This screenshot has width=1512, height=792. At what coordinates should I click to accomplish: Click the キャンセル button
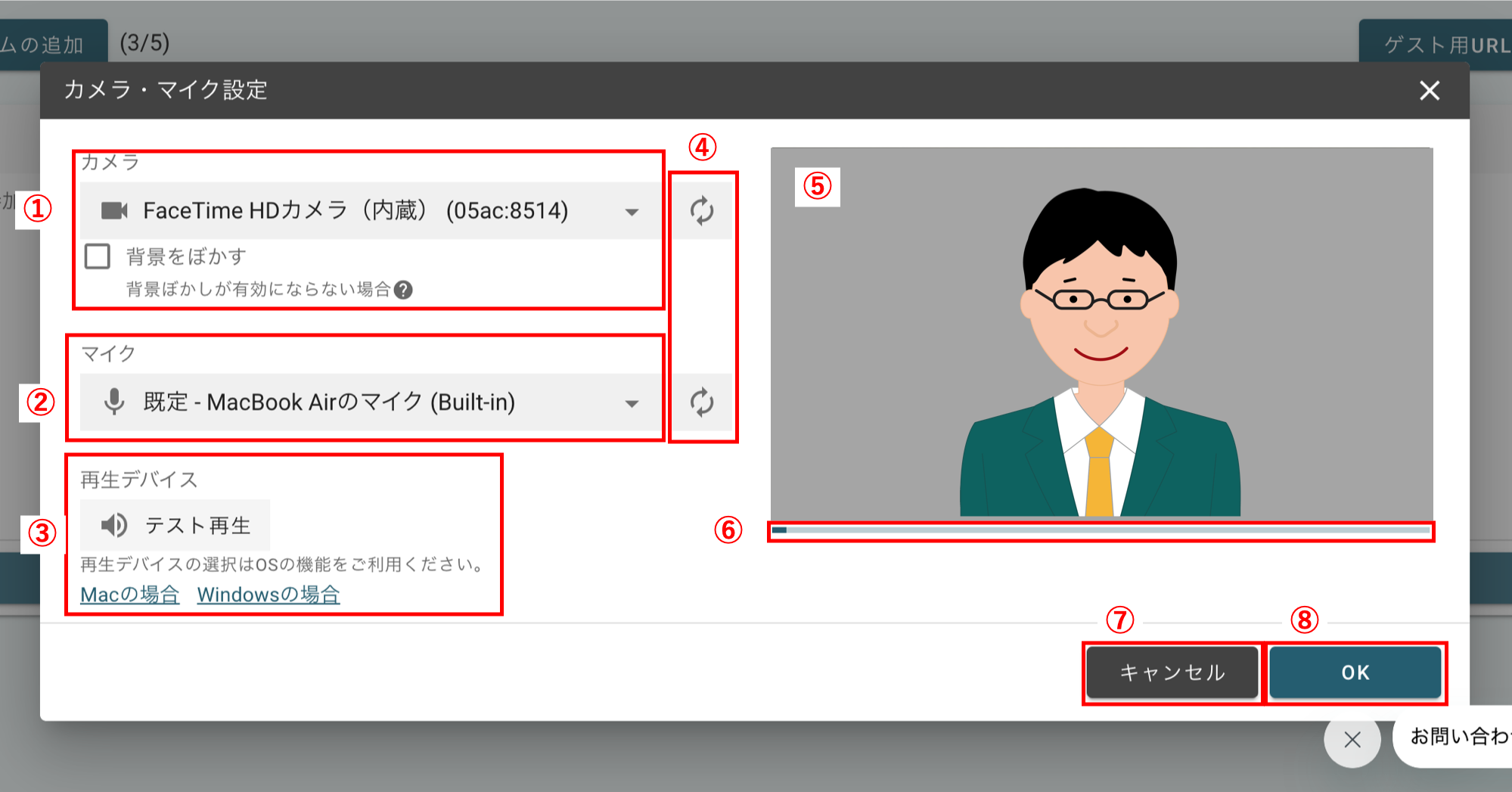1172,672
